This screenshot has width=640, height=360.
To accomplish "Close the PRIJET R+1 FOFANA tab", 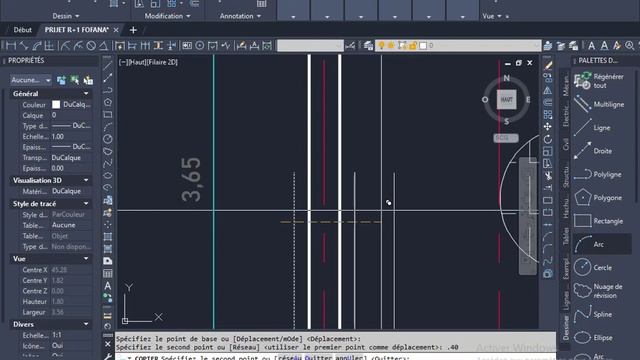I will [116, 30].
